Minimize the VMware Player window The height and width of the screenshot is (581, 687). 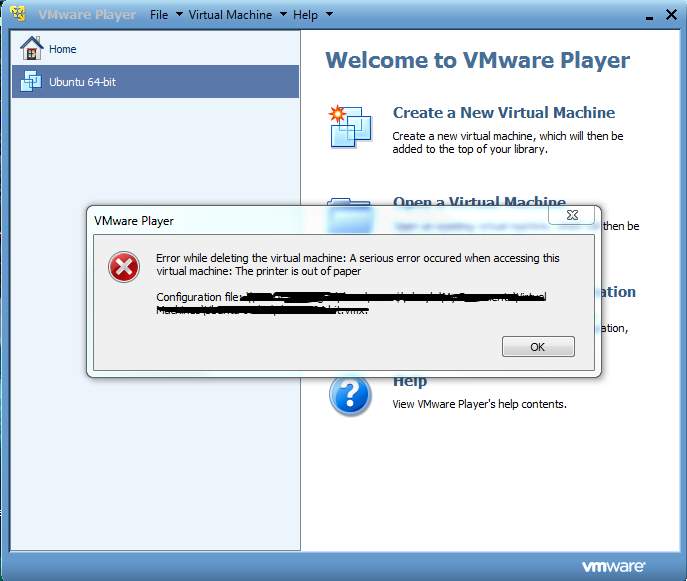point(649,16)
